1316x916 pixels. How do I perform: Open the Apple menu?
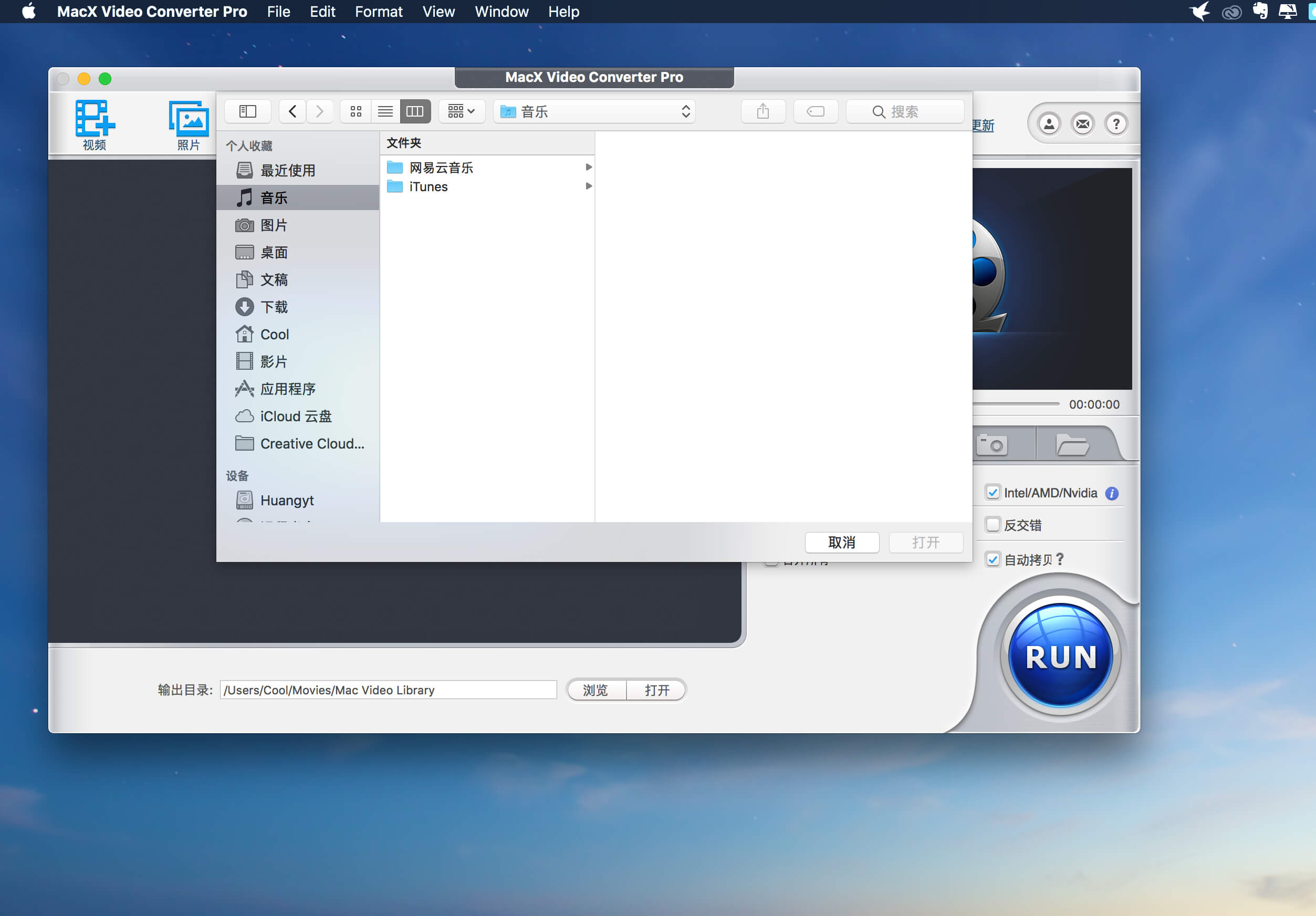click(29, 12)
